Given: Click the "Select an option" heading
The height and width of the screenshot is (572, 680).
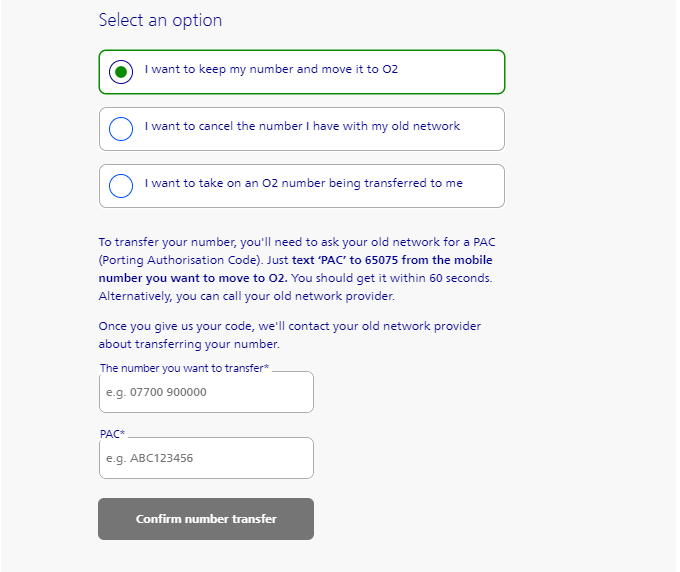Looking at the screenshot, I should pyautogui.click(x=160, y=20).
